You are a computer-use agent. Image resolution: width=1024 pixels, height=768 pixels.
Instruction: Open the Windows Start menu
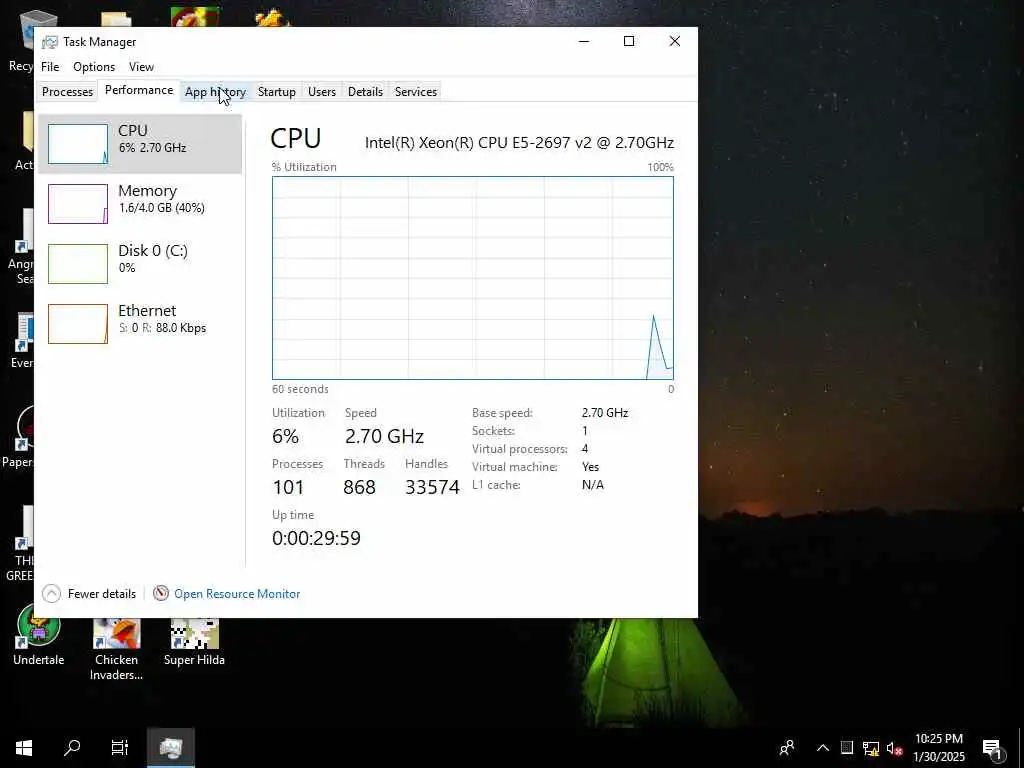click(x=24, y=748)
